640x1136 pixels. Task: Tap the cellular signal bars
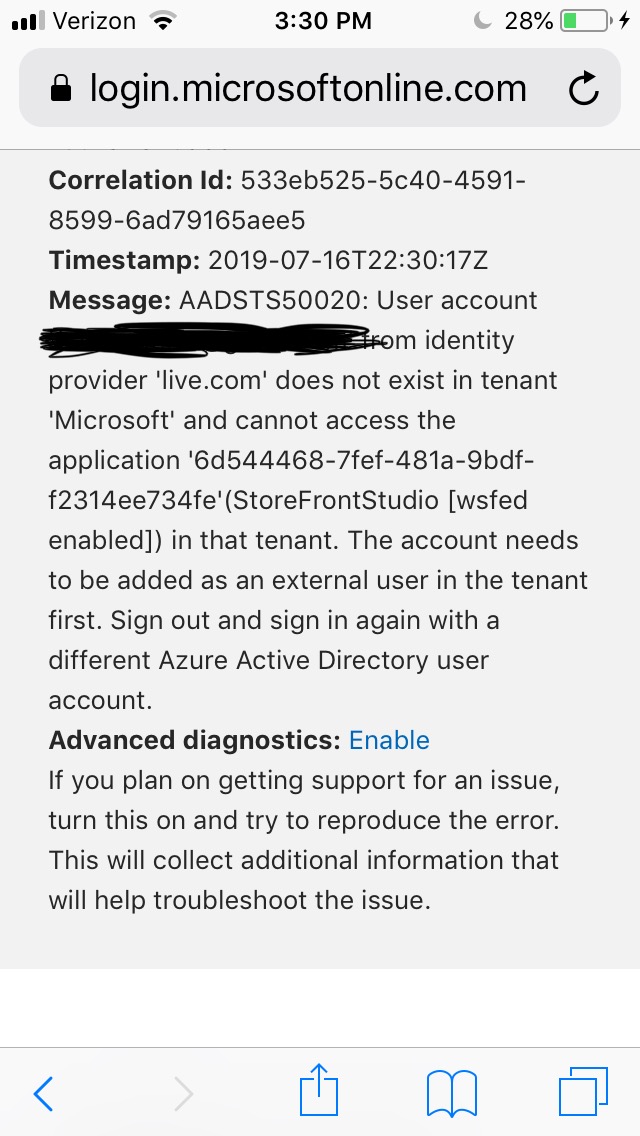28,21
